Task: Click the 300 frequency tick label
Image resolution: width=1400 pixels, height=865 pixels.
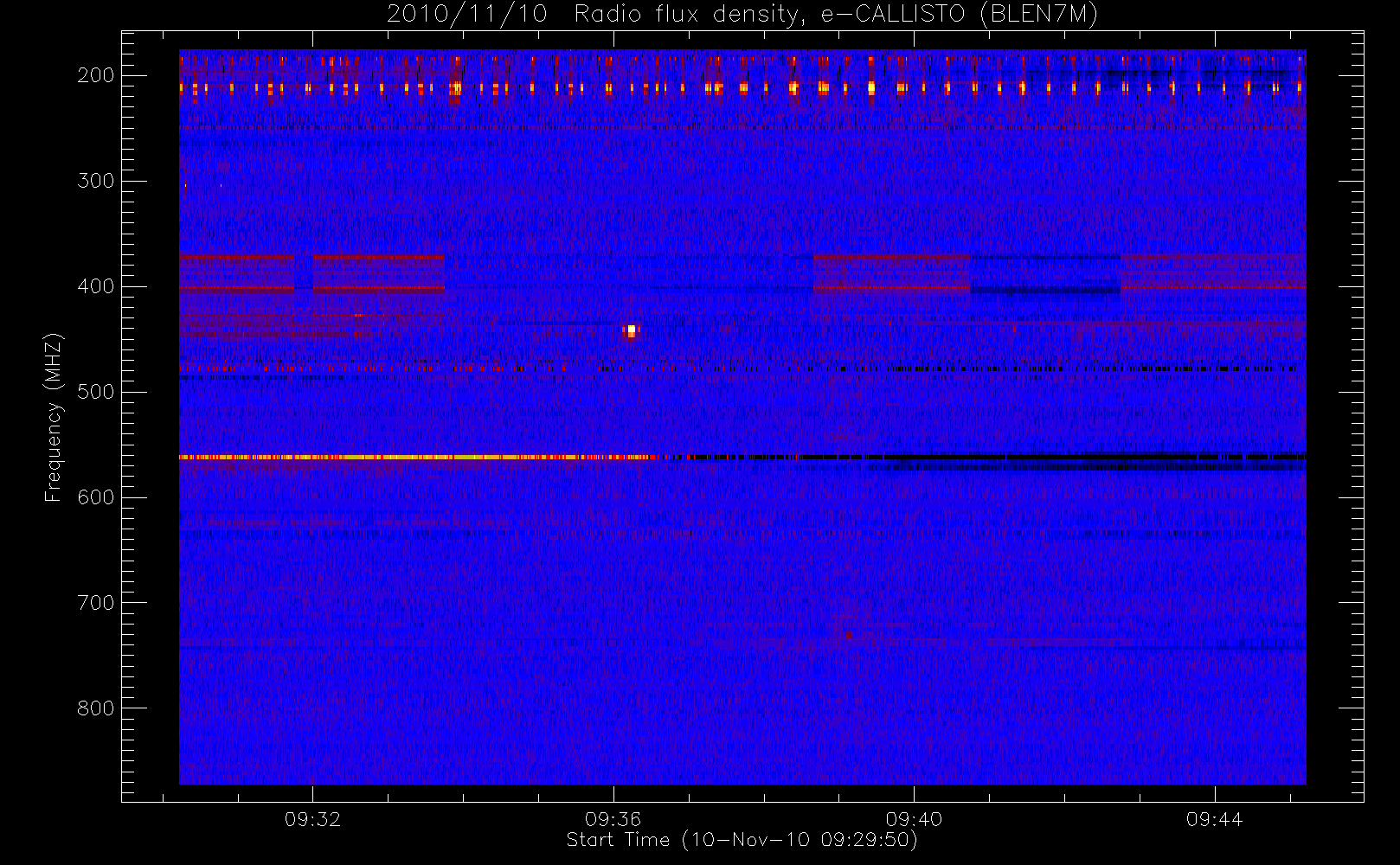Action: pos(96,181)
